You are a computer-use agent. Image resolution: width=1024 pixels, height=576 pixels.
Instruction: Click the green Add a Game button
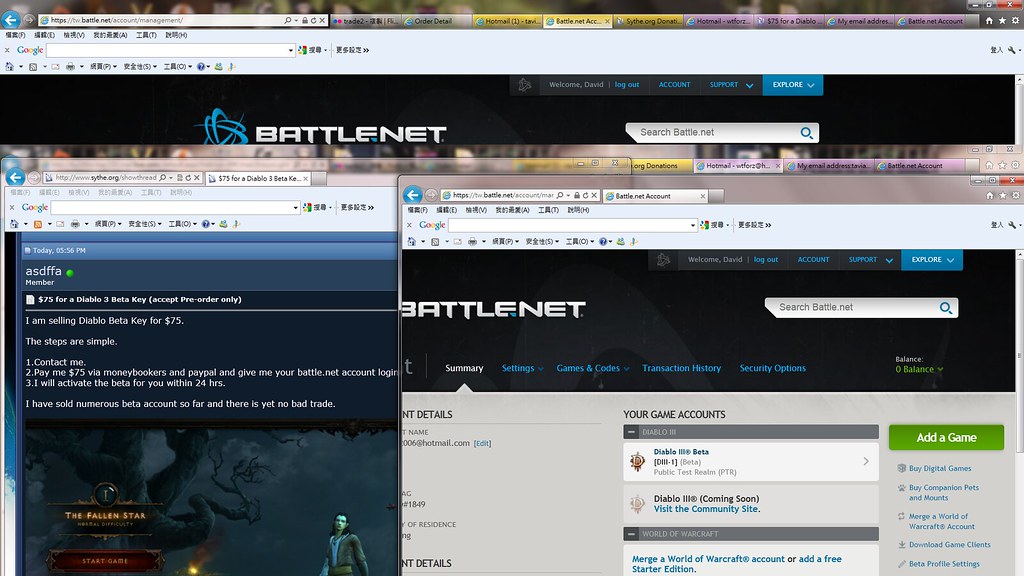coord(946,438)
